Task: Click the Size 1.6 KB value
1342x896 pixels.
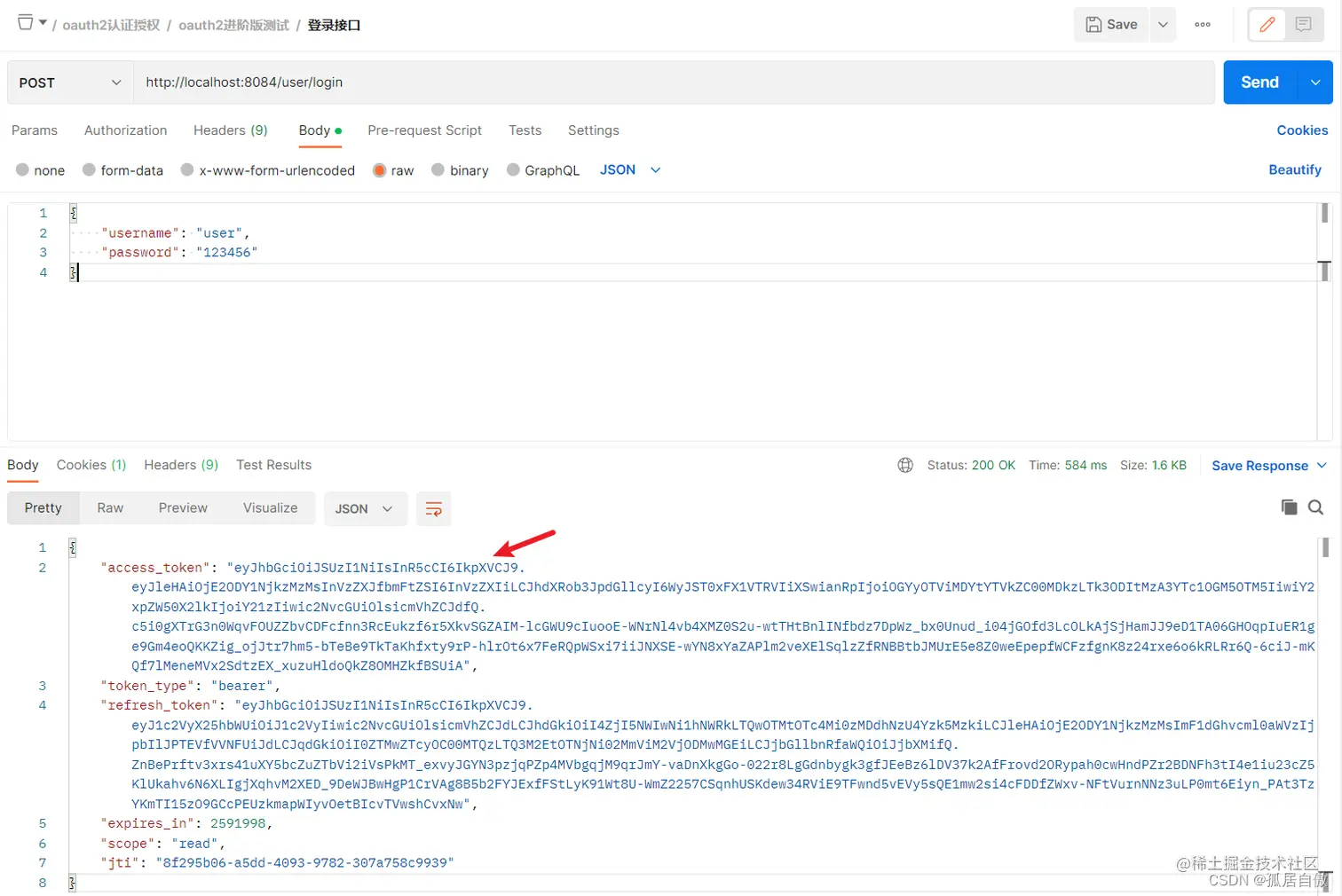Action: [x=1153, y=465]
